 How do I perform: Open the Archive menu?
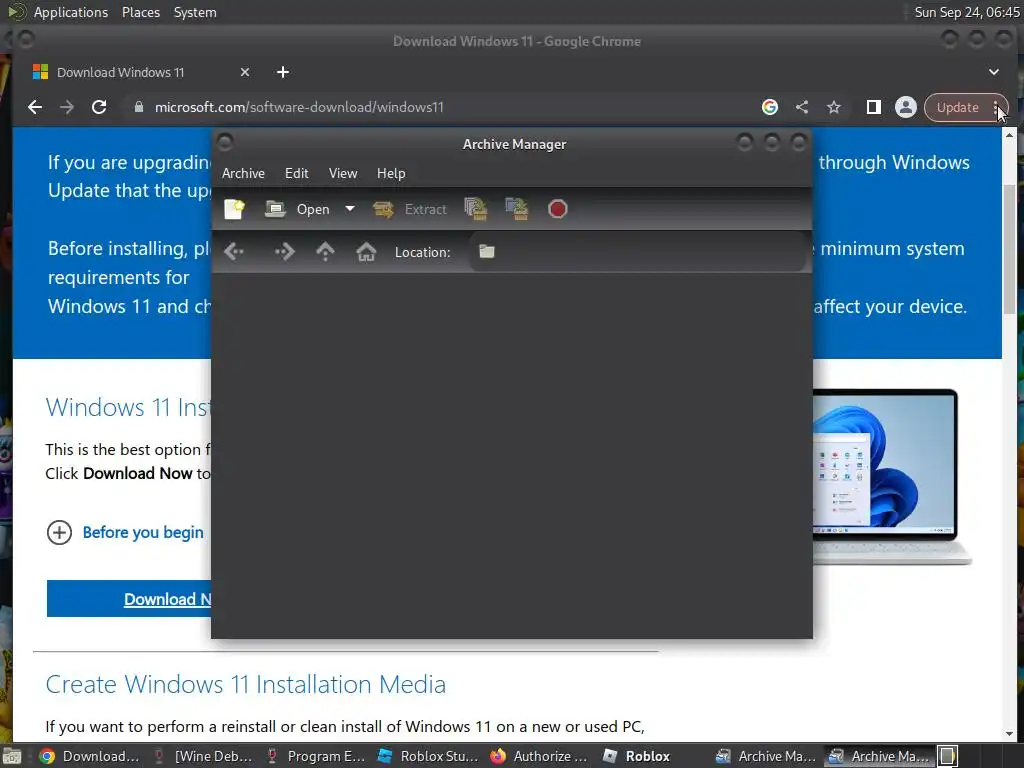pyautogui.click(x=243, y=173)
